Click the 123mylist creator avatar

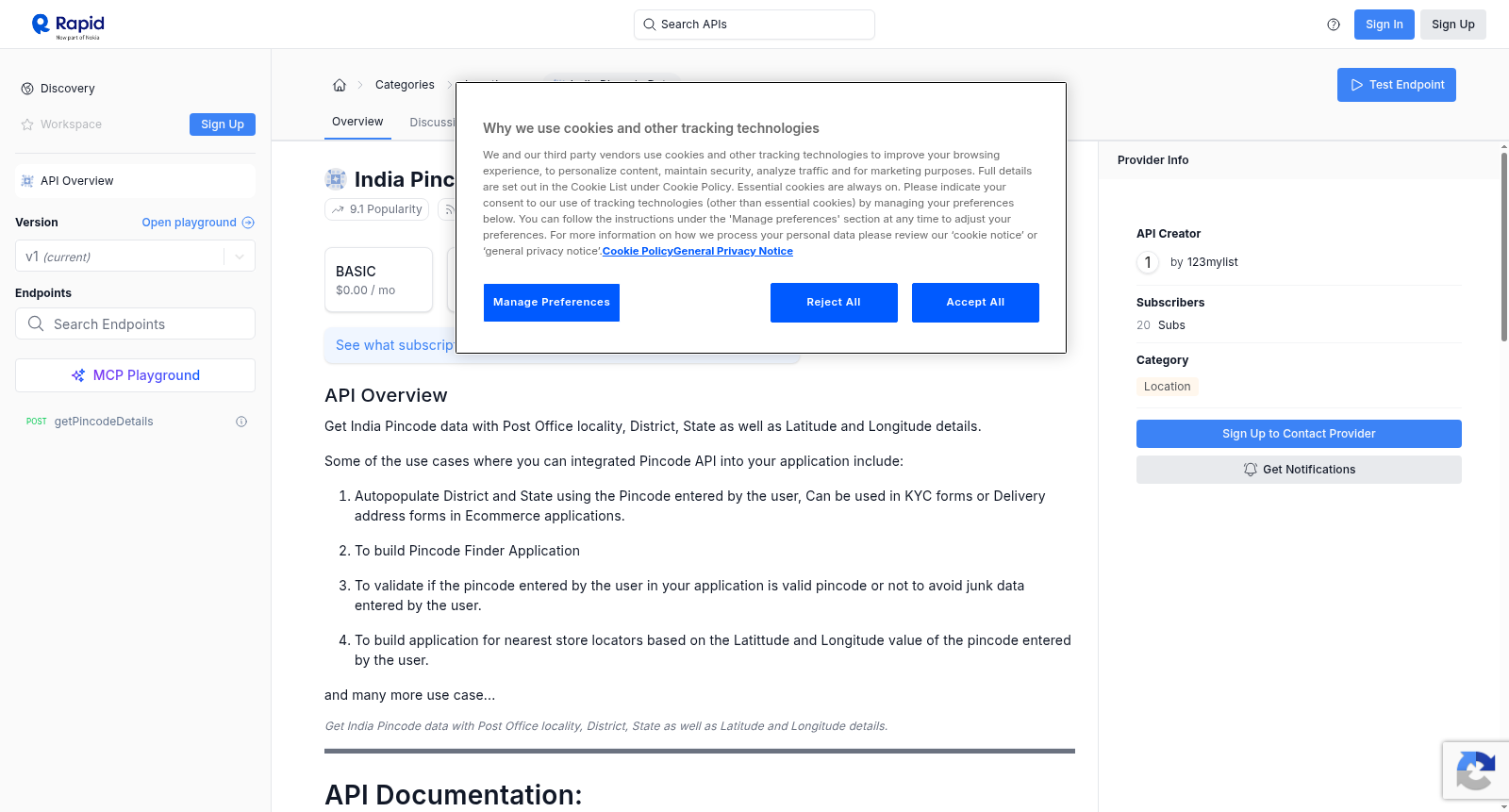pos(1148,262)
